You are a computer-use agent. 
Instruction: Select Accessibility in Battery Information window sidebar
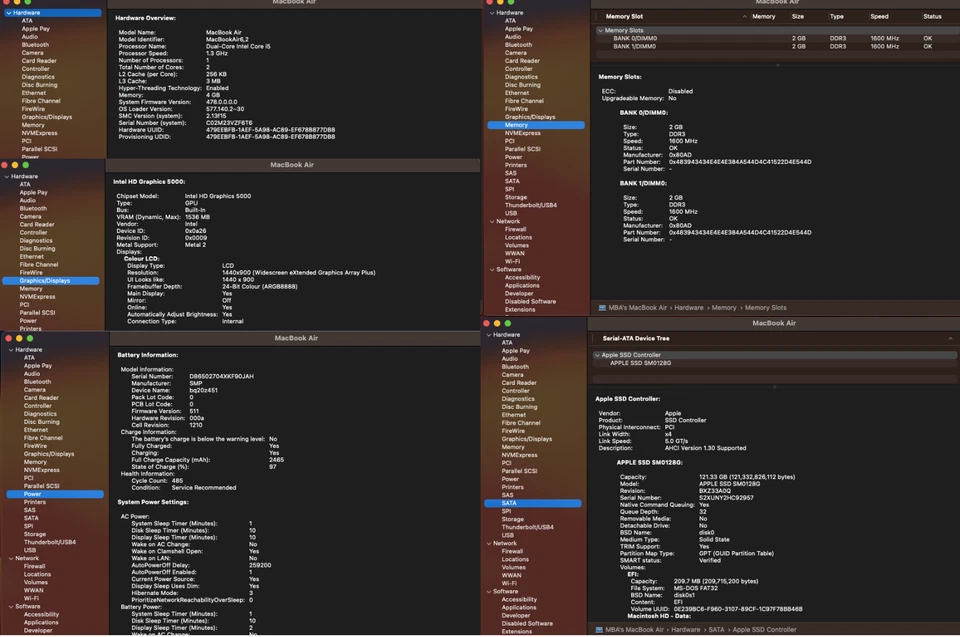tap(41, 614)
